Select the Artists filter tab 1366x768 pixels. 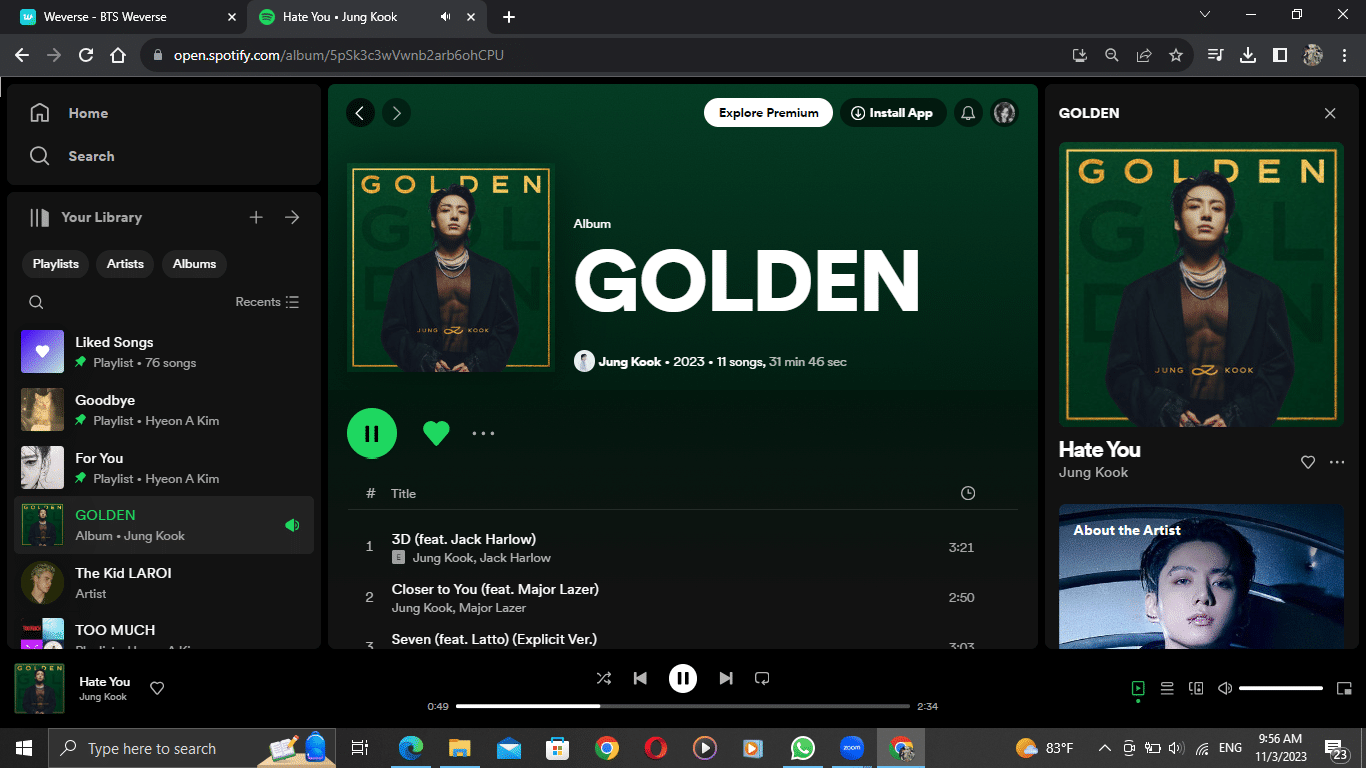125,264
